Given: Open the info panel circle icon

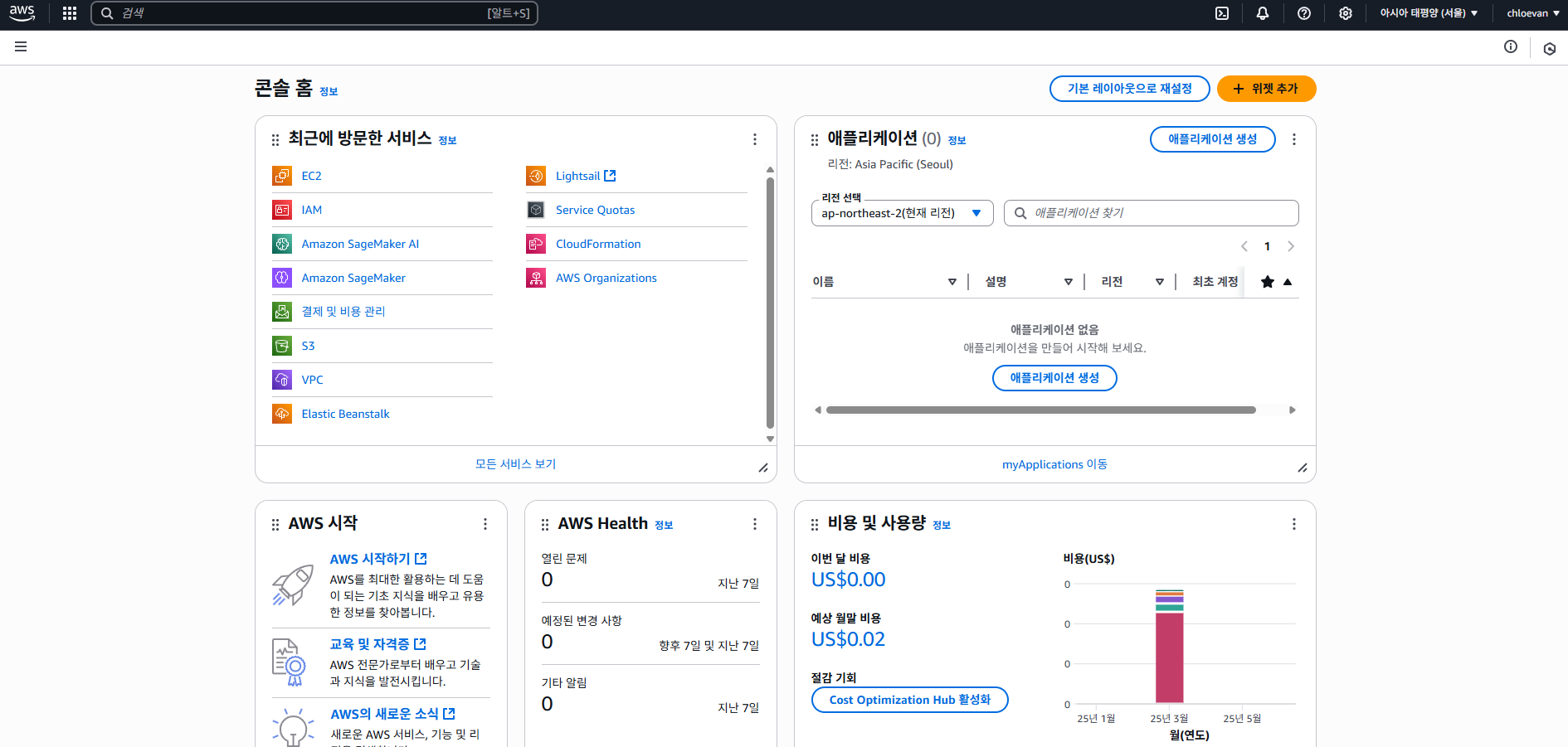Looking at the screenshot, I should [1511, 46].
